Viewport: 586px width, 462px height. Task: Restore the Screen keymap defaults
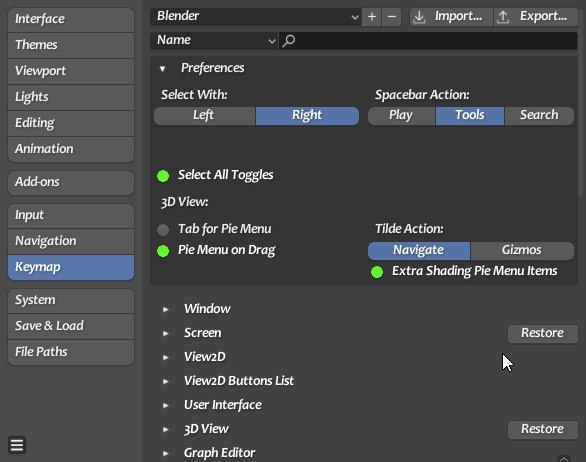542,333
